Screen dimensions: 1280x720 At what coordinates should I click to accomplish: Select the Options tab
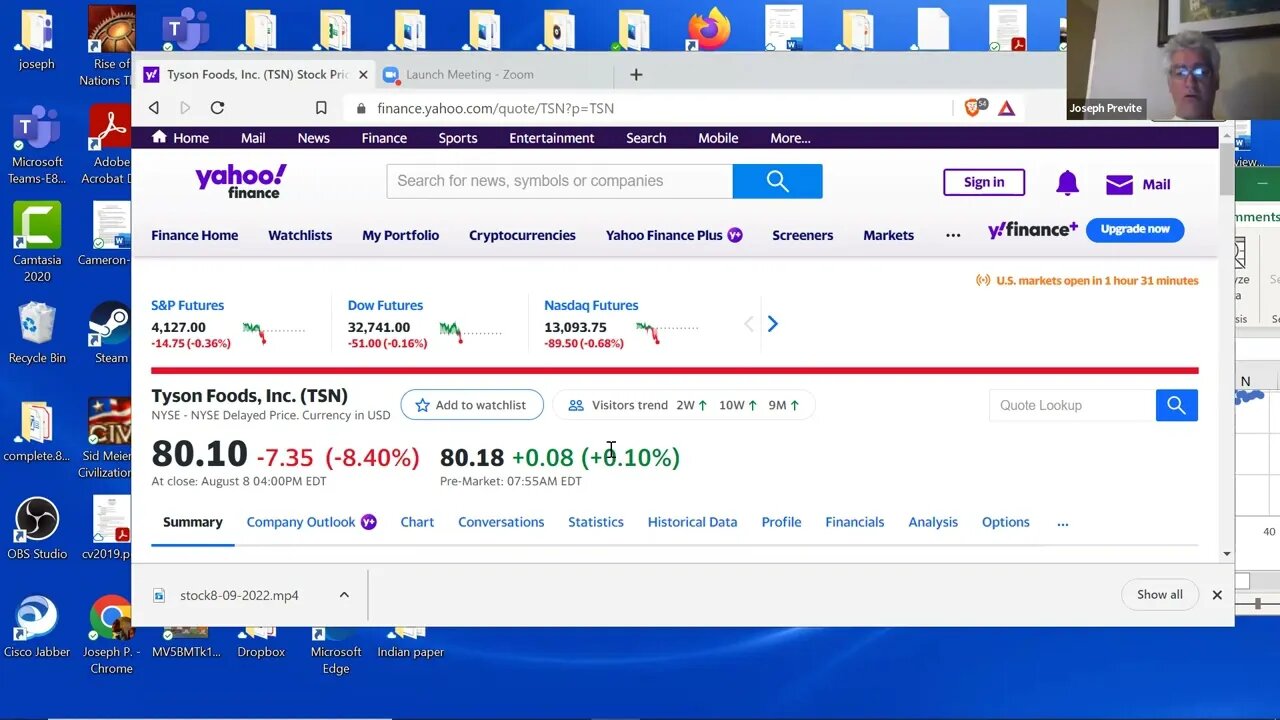(x=1006, y=522)
